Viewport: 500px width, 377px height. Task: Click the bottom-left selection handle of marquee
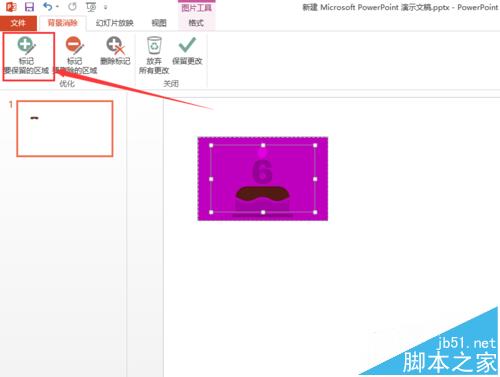(211, 212)
